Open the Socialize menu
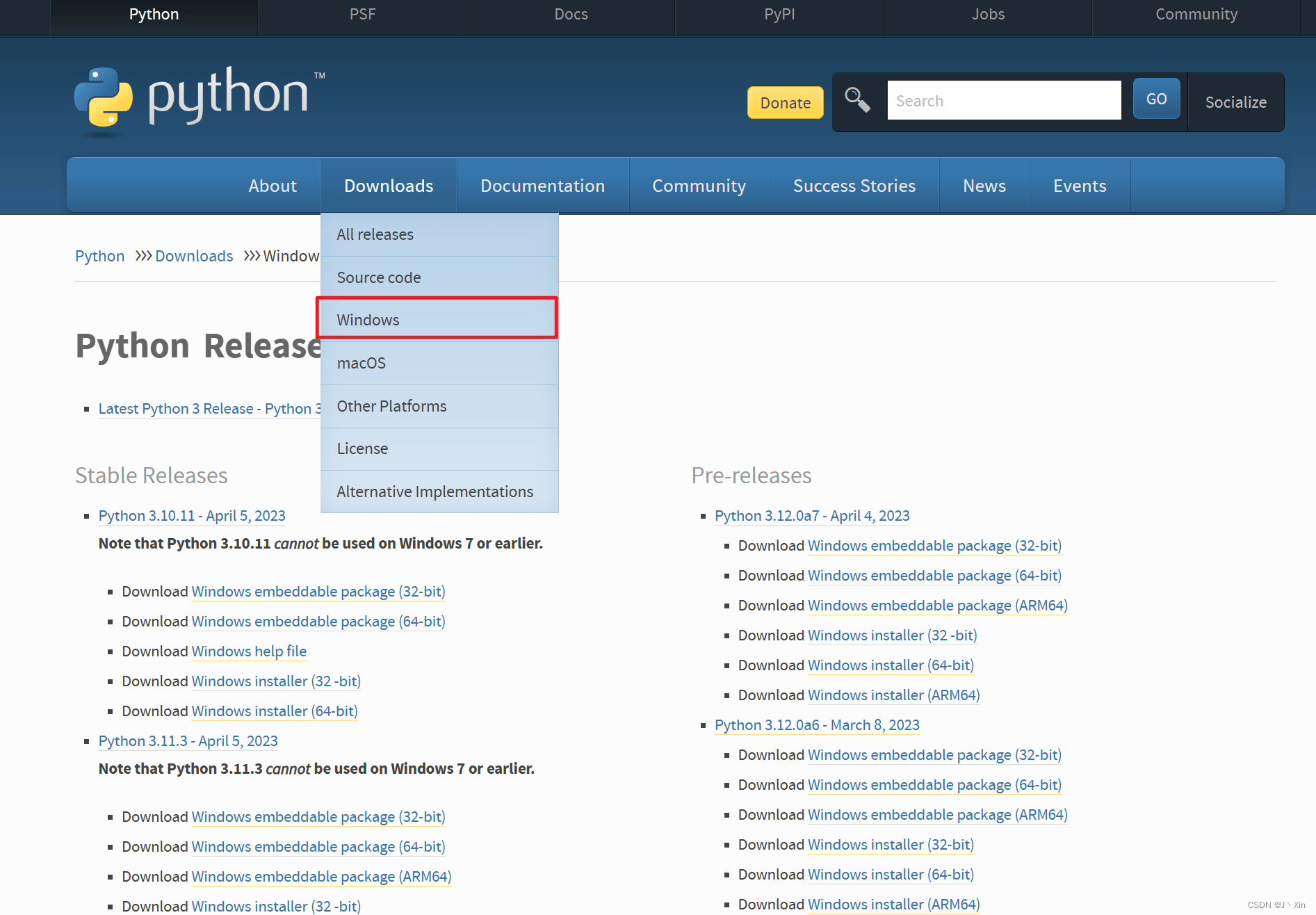Screen dimensions: 1316x915 [1236, 102]
